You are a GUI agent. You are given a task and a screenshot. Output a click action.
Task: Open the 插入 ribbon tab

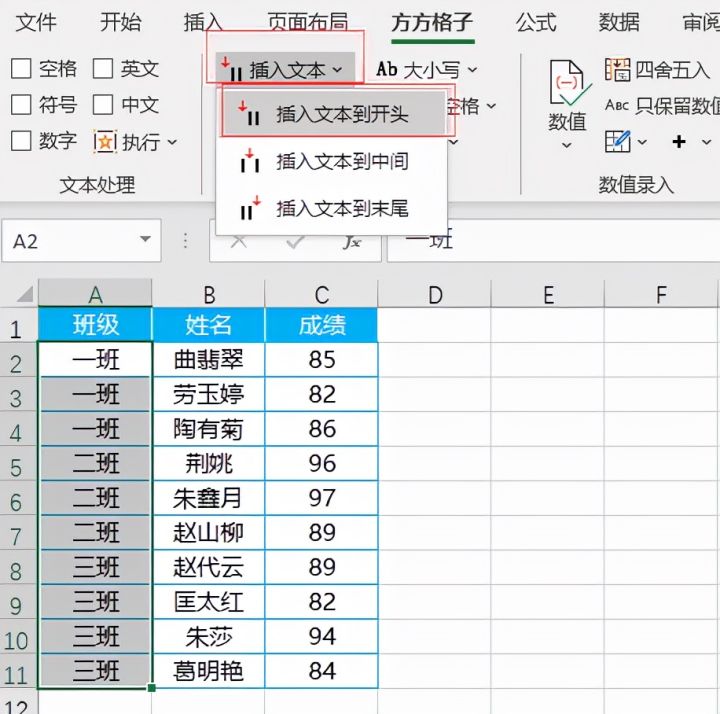click(203, 22)
